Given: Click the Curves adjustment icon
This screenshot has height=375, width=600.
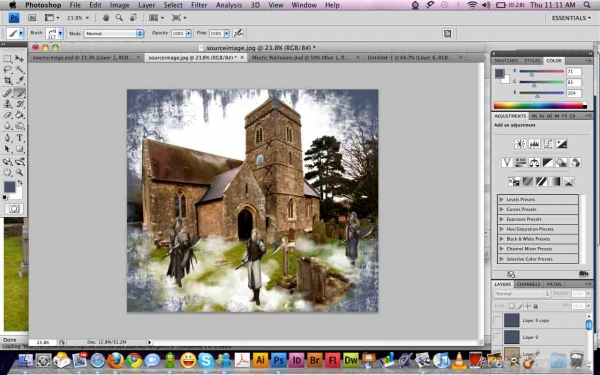Looking at the screenshot, I should pyautogui.click(x=548, y=144).
